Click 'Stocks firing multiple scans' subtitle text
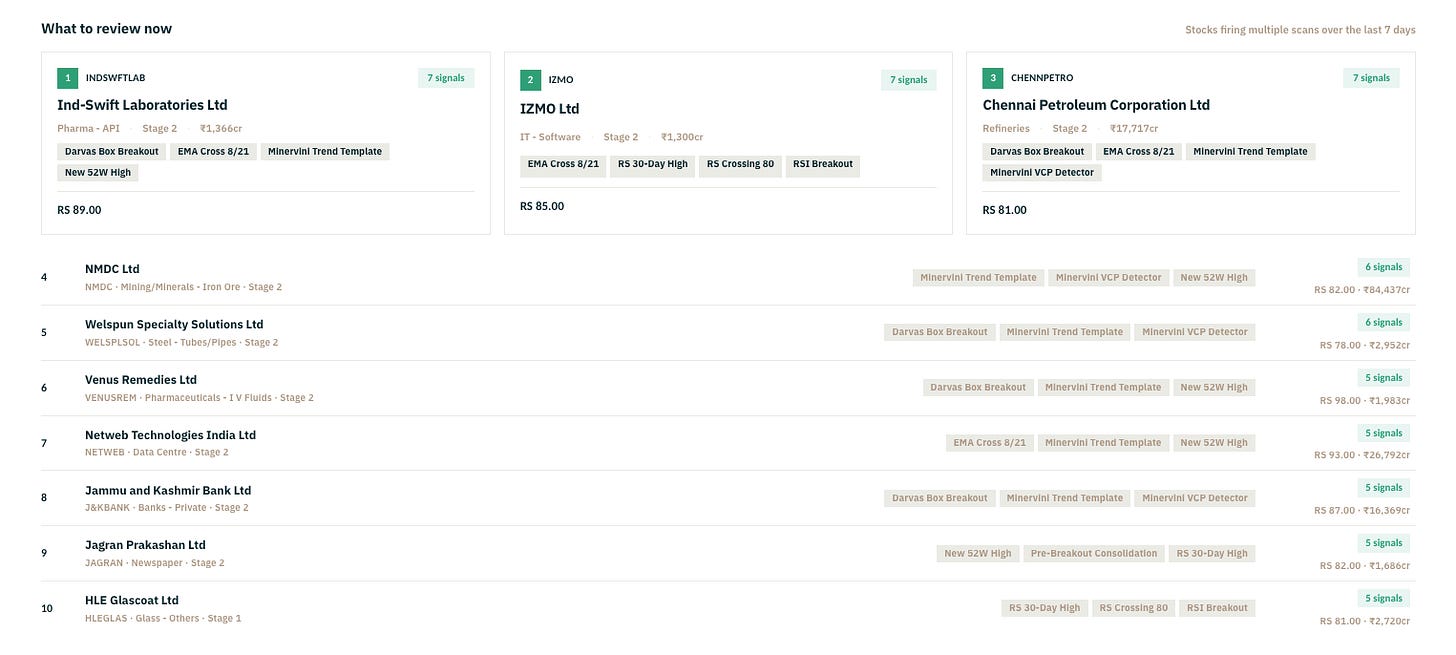The height and width of the screenshot is (655, 1456). [x=1300, y=30]
